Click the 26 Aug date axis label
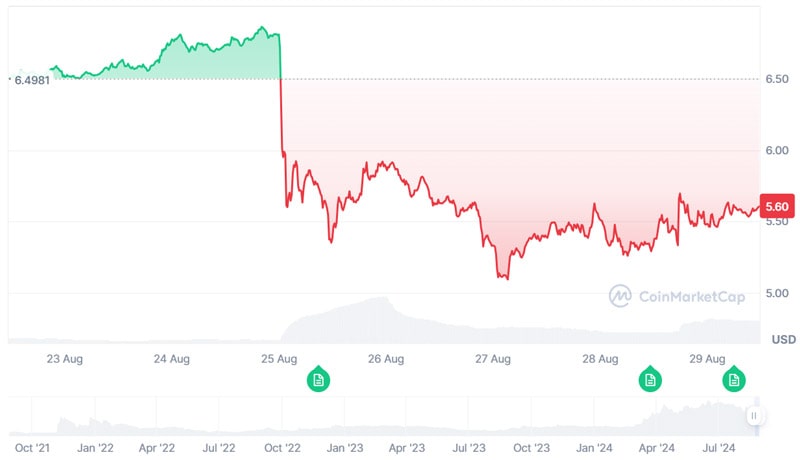 (x=386, y=358)
